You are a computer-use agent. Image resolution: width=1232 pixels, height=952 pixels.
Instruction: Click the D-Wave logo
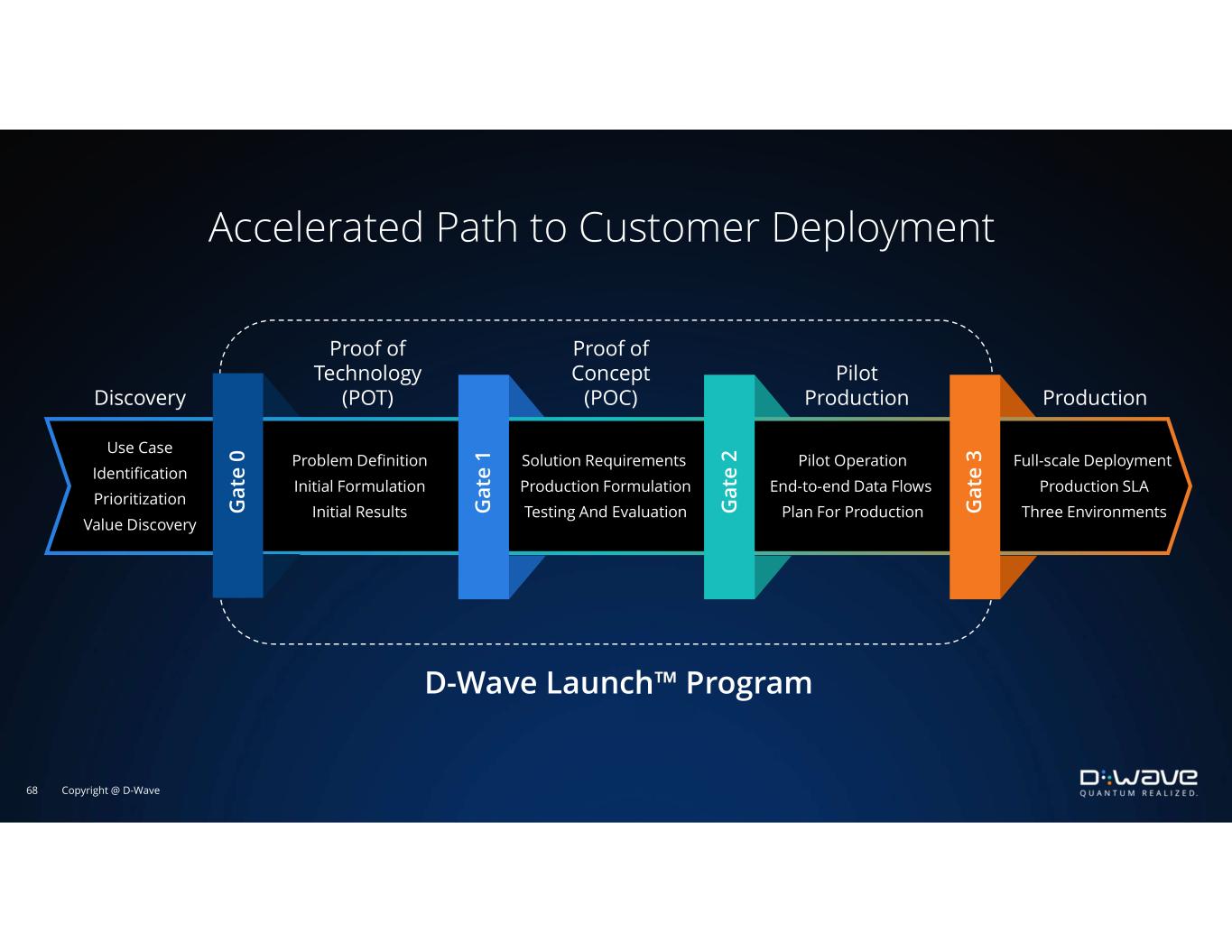point(1139,782)
